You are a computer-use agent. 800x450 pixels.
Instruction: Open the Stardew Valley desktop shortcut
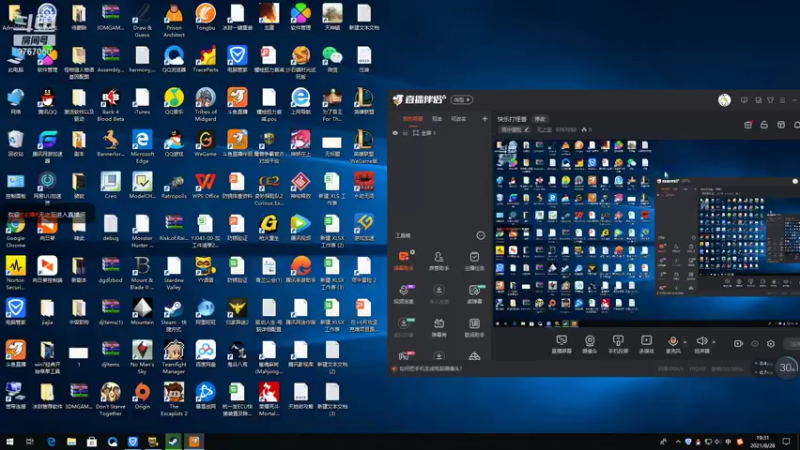(173, 273)
